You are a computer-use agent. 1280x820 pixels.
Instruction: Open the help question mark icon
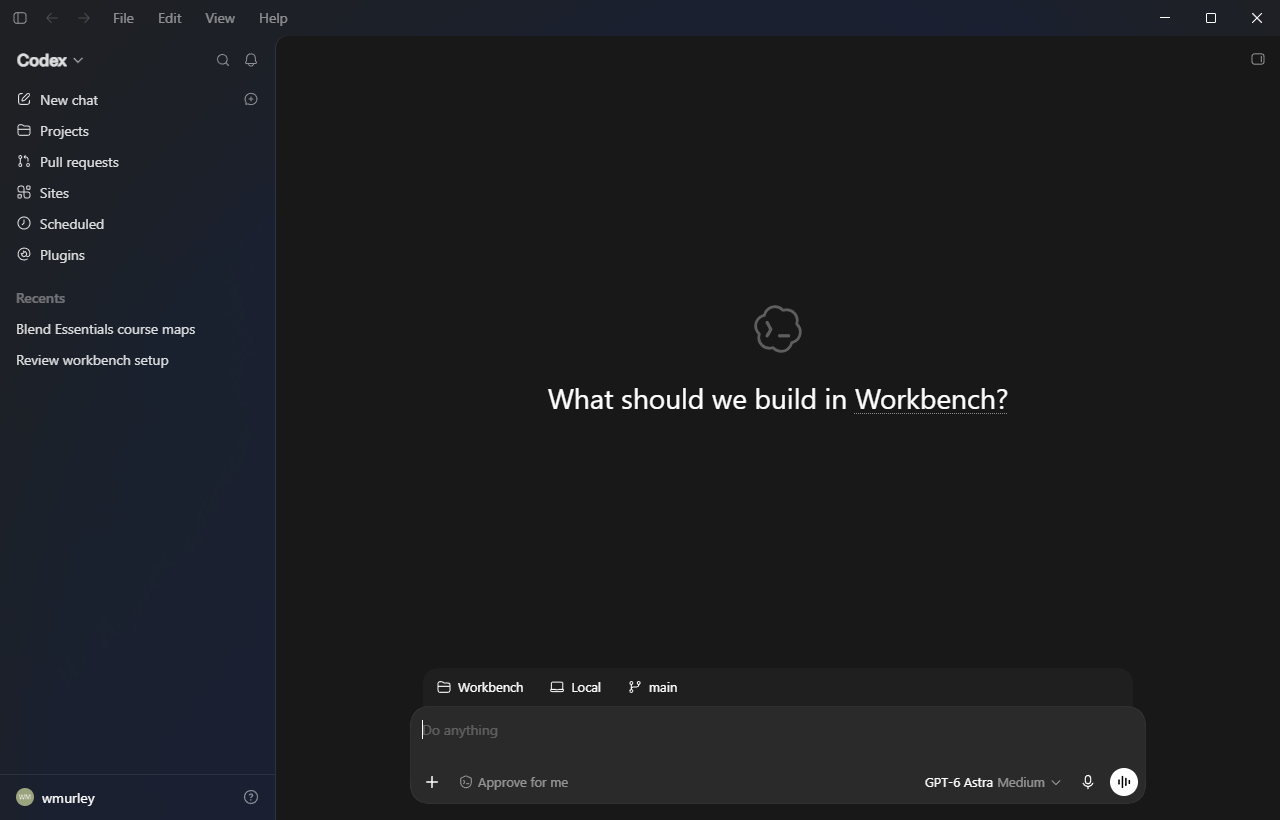[x=251, y=797]
